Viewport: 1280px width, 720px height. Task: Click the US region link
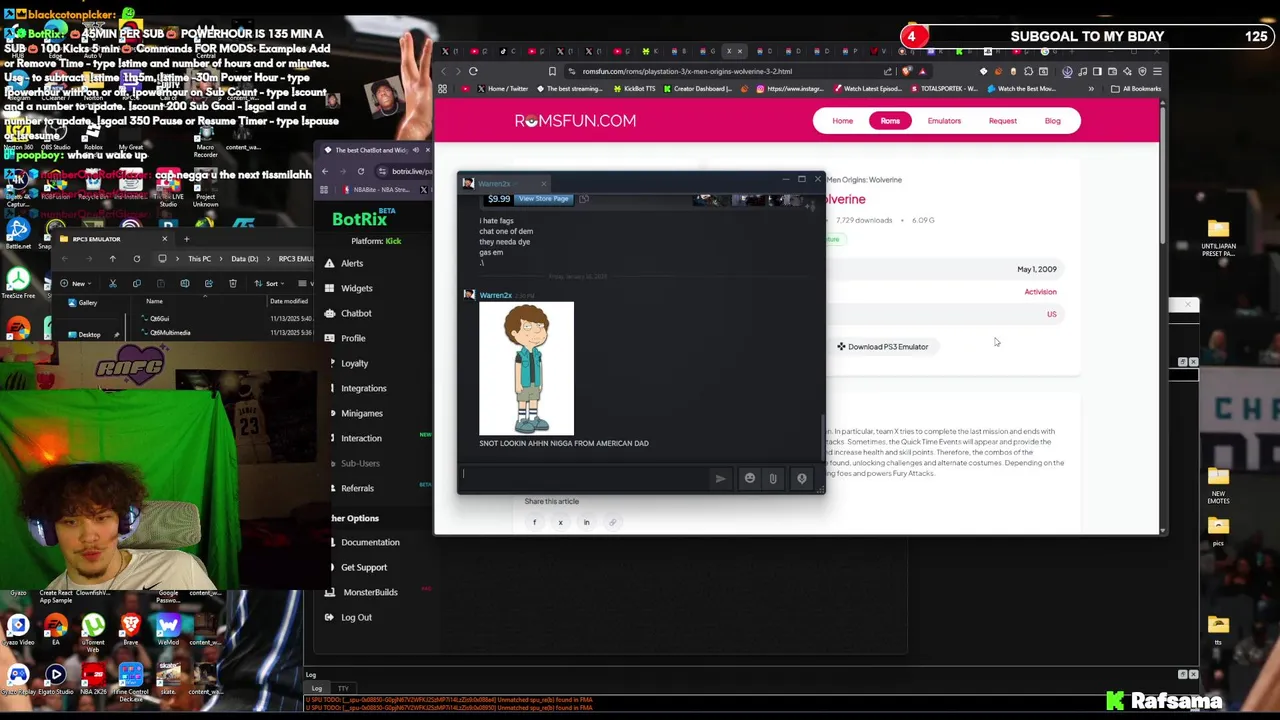[x=1051, y=314]
